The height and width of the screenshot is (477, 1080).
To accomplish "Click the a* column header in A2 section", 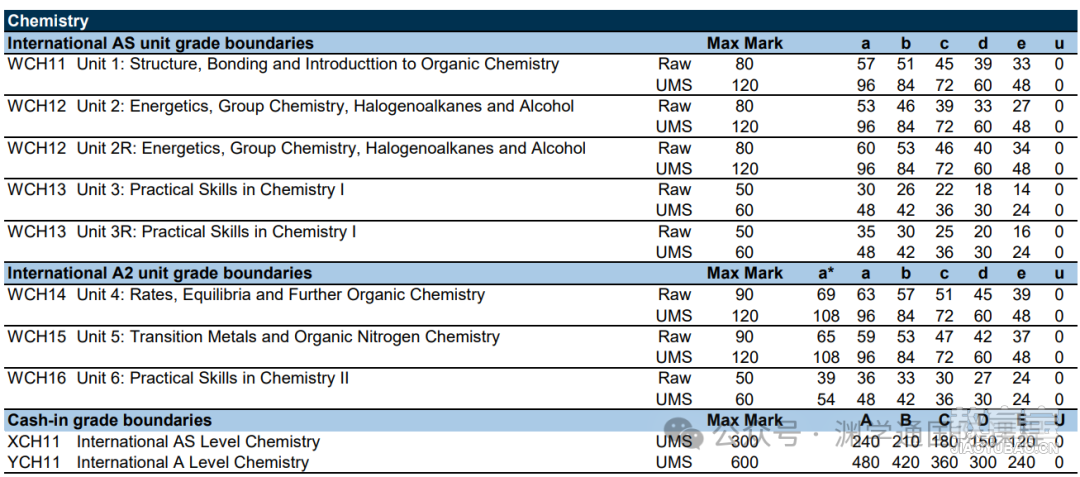I will pyautogui.click(x=826, y=273).
